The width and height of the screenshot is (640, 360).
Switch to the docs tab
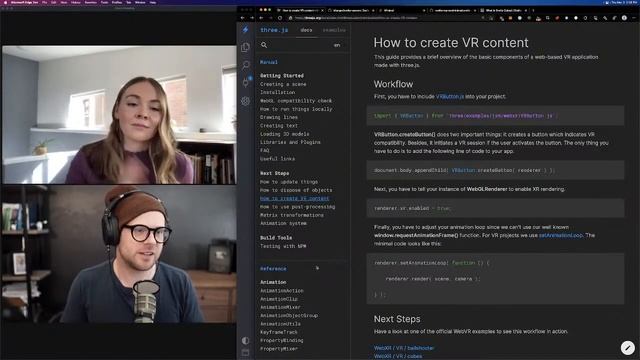coord(306,30)
